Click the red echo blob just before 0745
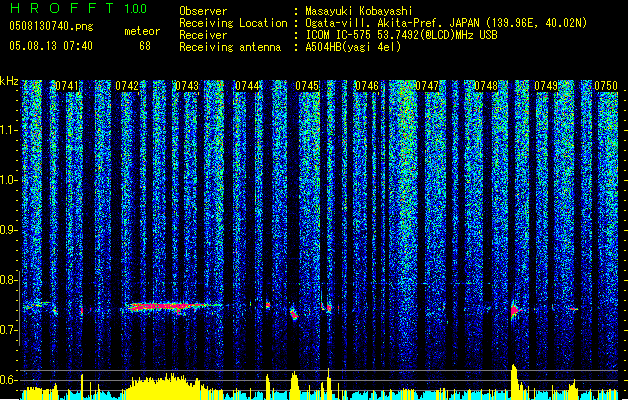The width and height of the screenshot is (629, 400). click(294, 313)
